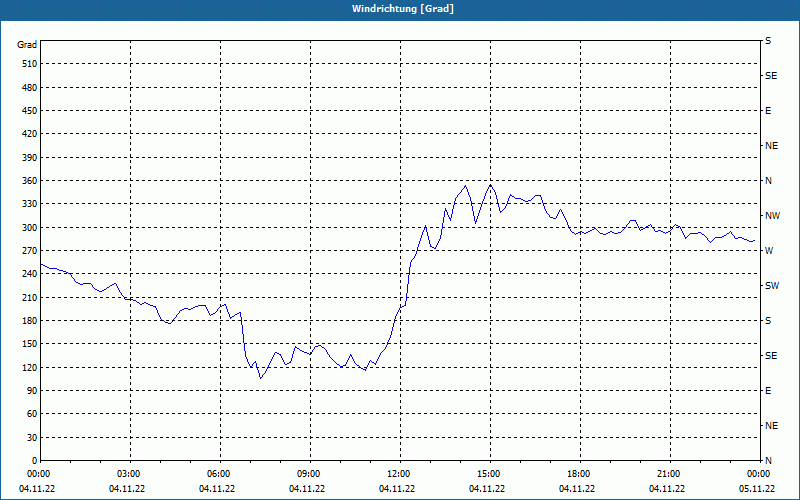Viewport: 800px width, 500px height.
Task: Click the N compass label at 360 degrees
Action: click(x=768, y=181)
